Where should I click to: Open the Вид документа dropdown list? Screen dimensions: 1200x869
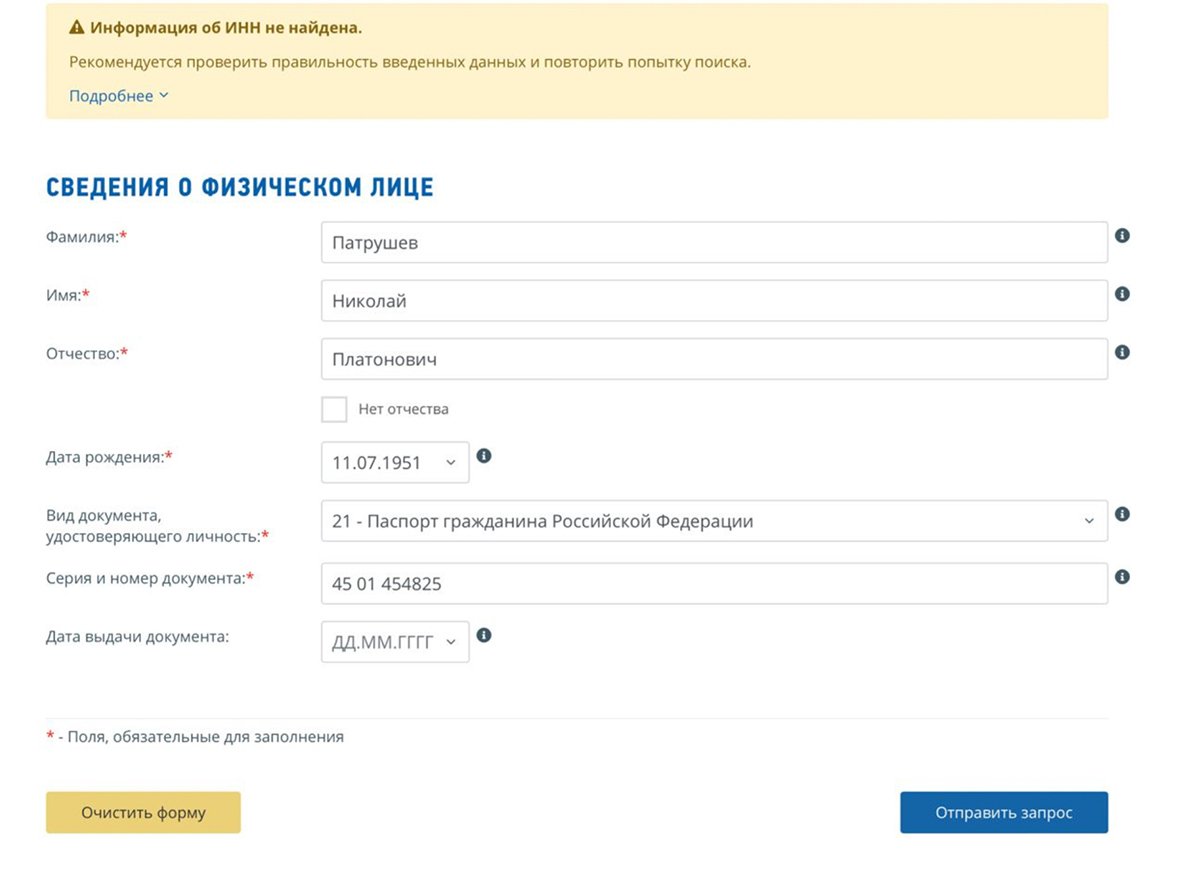coord(714,521)
